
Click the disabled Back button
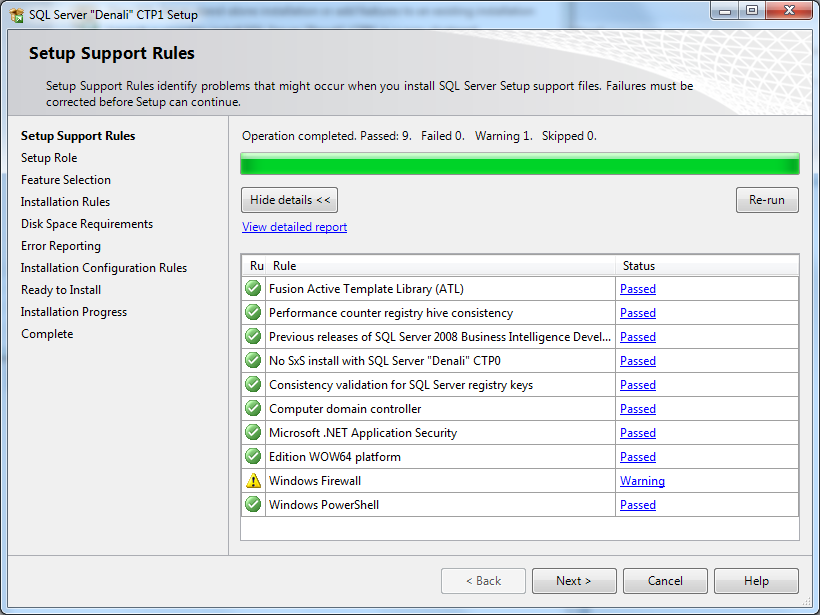483,581
